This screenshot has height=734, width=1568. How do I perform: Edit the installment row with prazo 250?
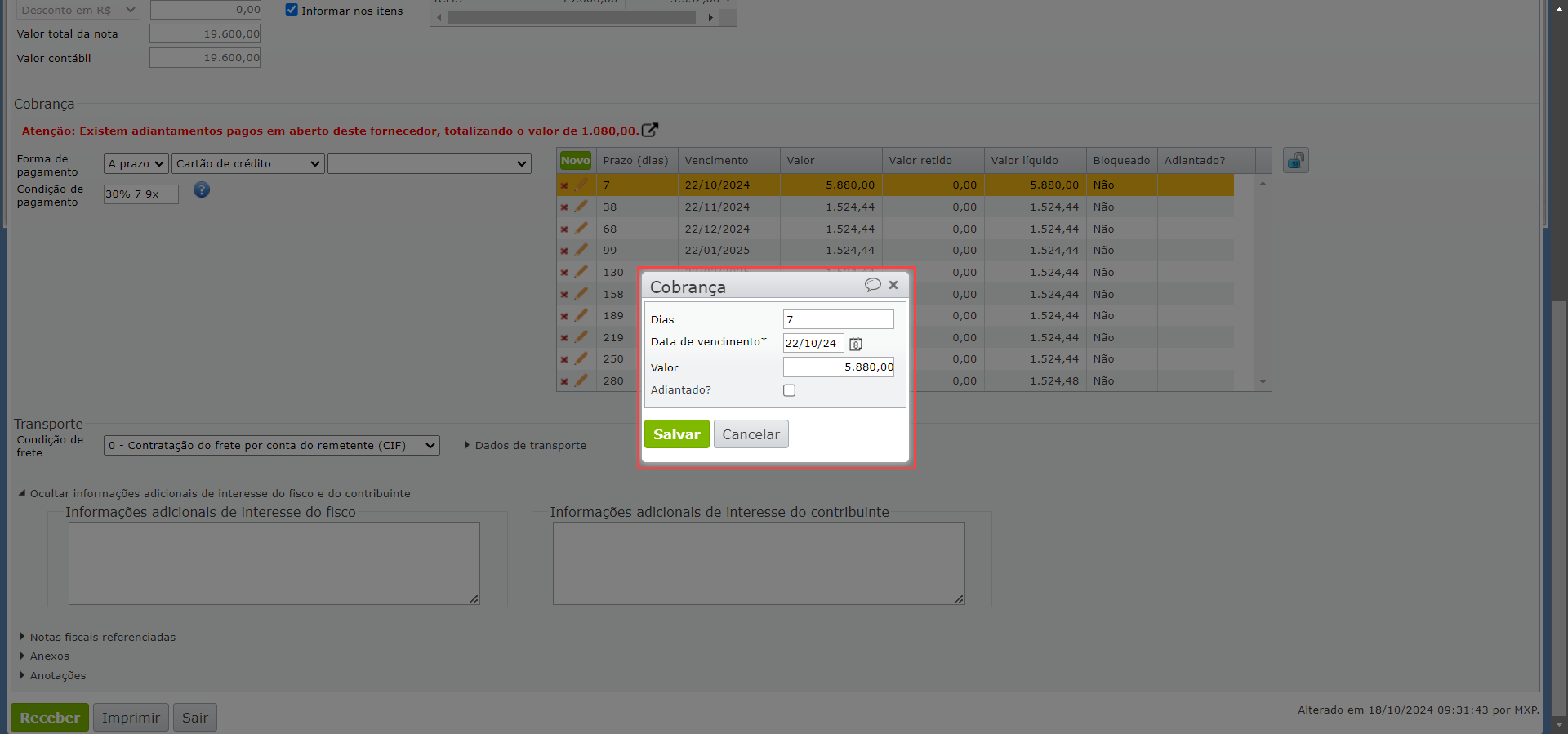tap(581, 358)
